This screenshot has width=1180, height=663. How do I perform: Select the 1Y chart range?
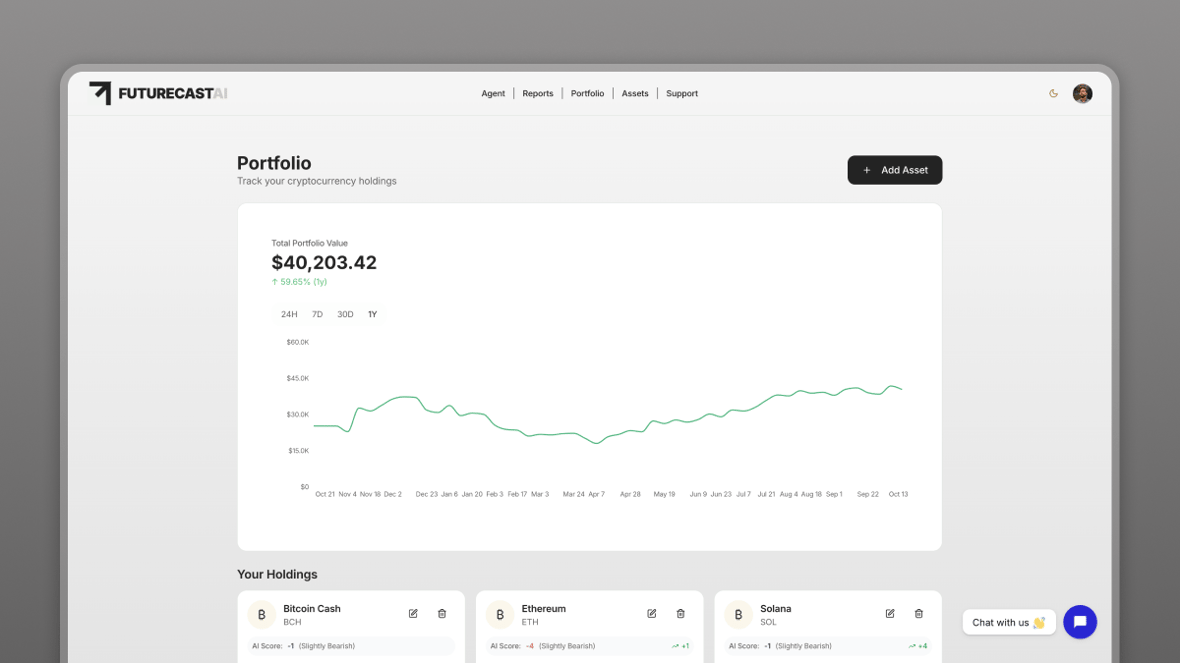tap(372, 315)
